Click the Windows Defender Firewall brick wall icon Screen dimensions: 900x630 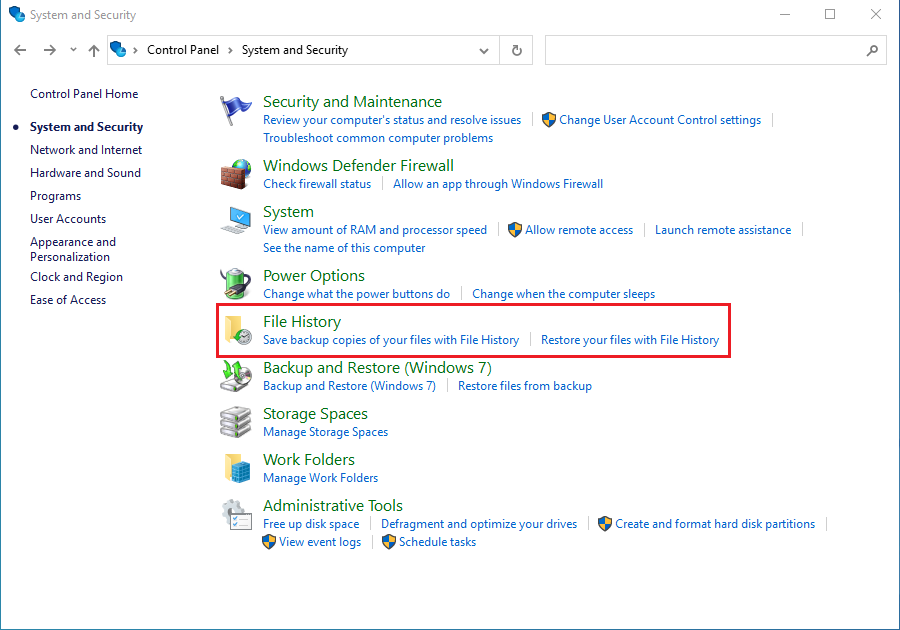pyautogui.click(x=236, y=172)
